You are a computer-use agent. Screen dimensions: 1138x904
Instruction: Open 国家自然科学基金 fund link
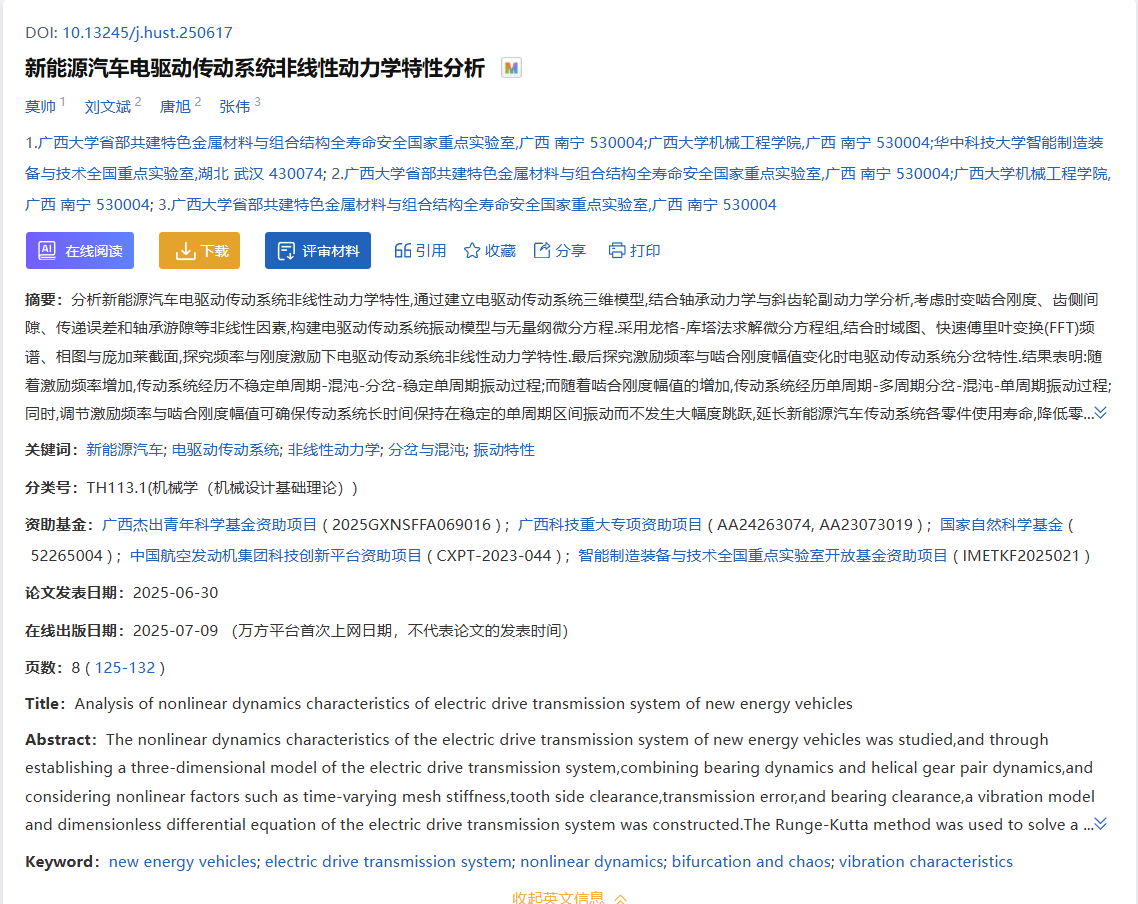point(1001,525)
